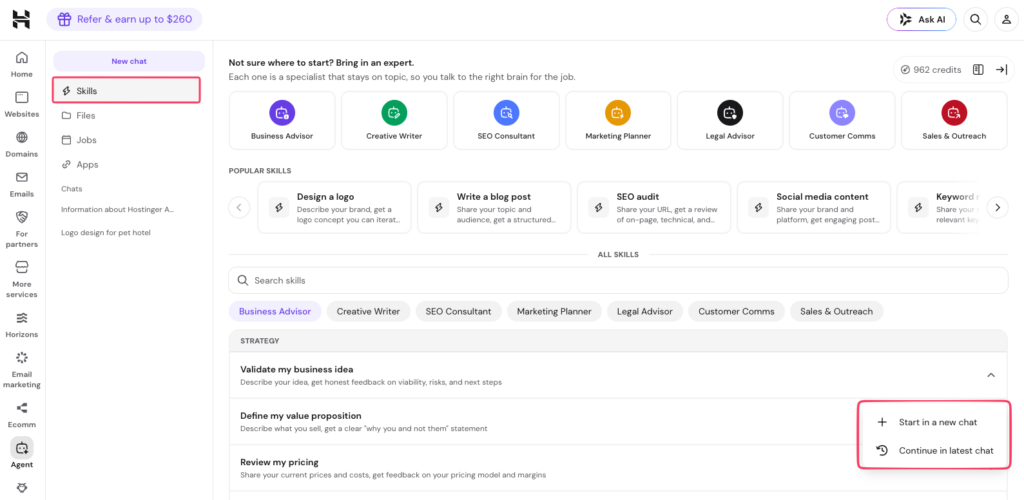Open the Information about Hostinger chat
The image size is (1024, 500).
coord(118,210)
